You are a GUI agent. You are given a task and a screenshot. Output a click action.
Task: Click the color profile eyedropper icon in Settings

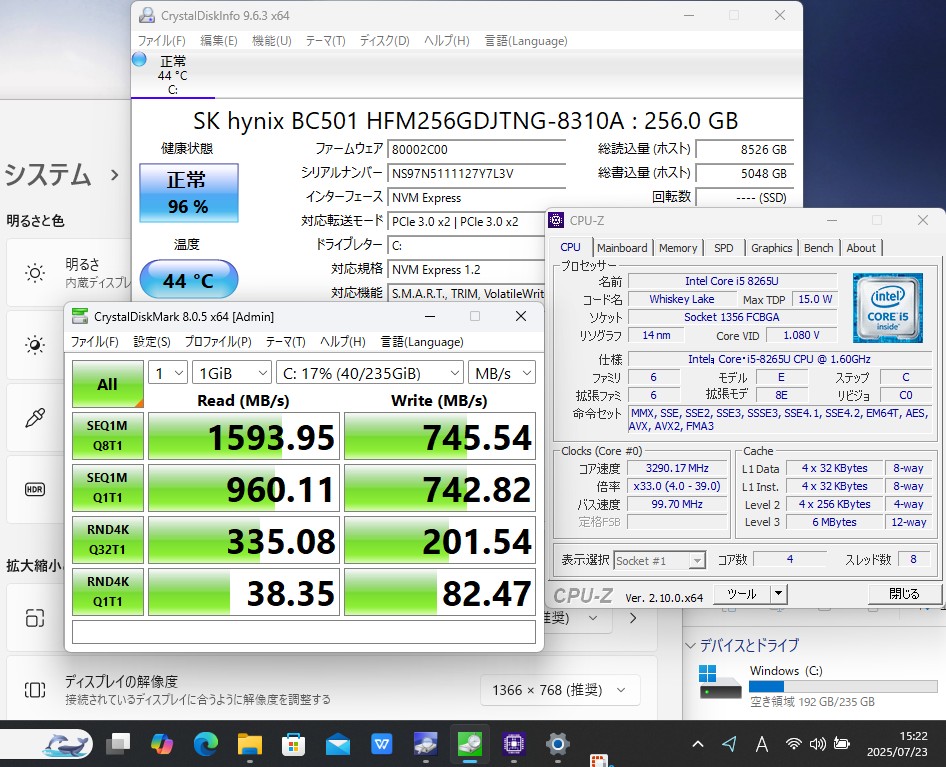click(x=35, y=417)
